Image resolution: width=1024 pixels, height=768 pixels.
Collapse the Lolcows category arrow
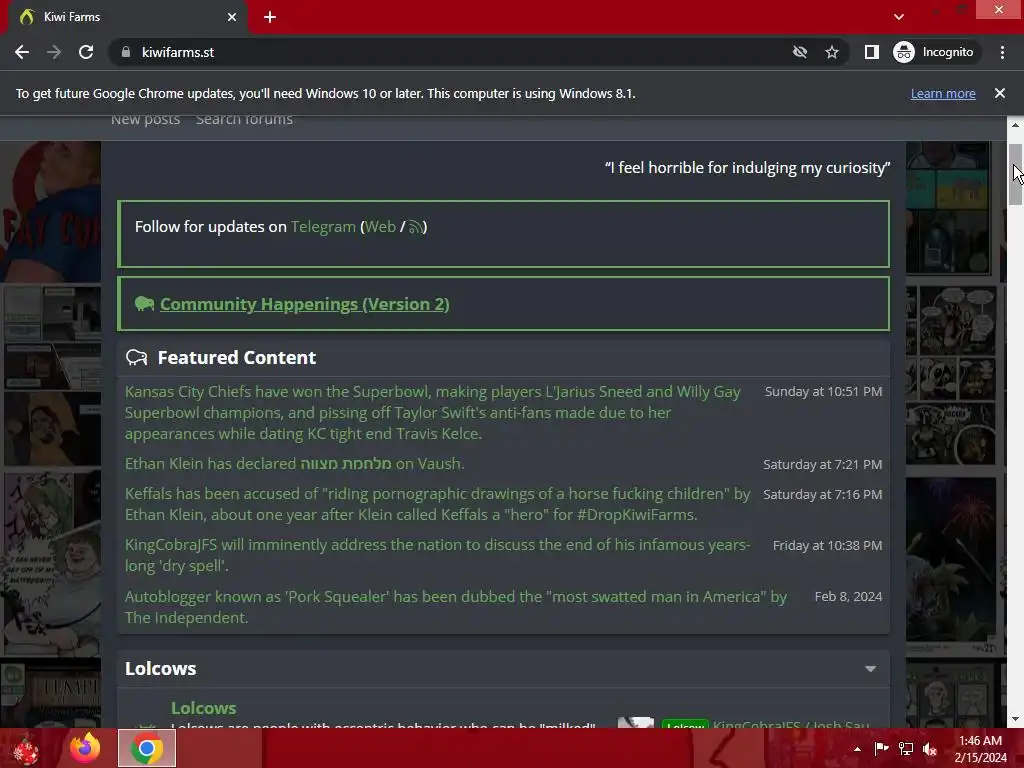[871, 669]
